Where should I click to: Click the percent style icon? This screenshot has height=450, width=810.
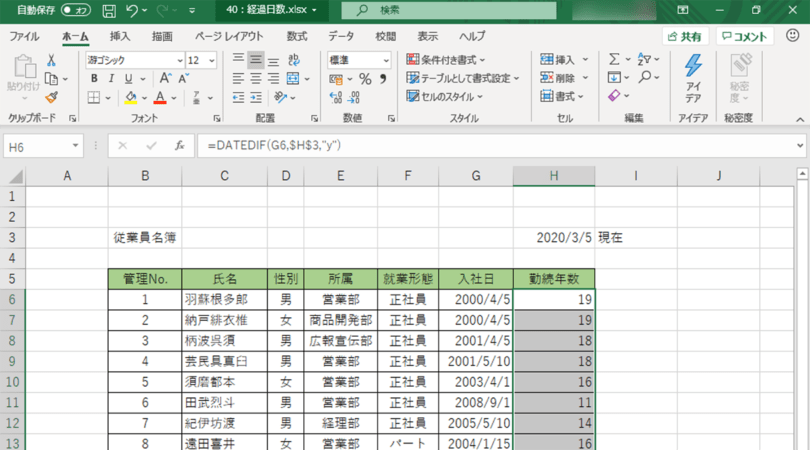click(365, 79)
